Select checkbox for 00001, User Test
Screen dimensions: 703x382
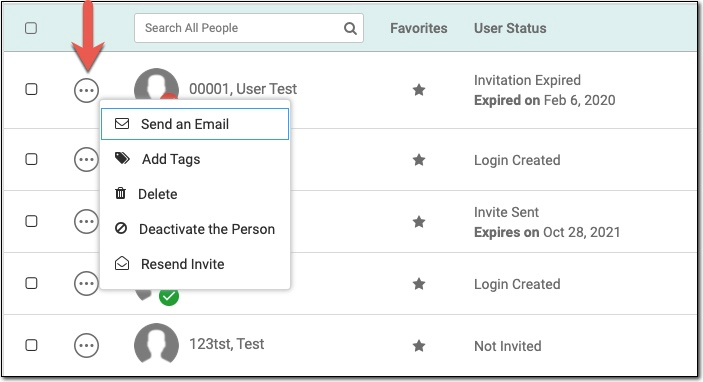click(31, 89)
